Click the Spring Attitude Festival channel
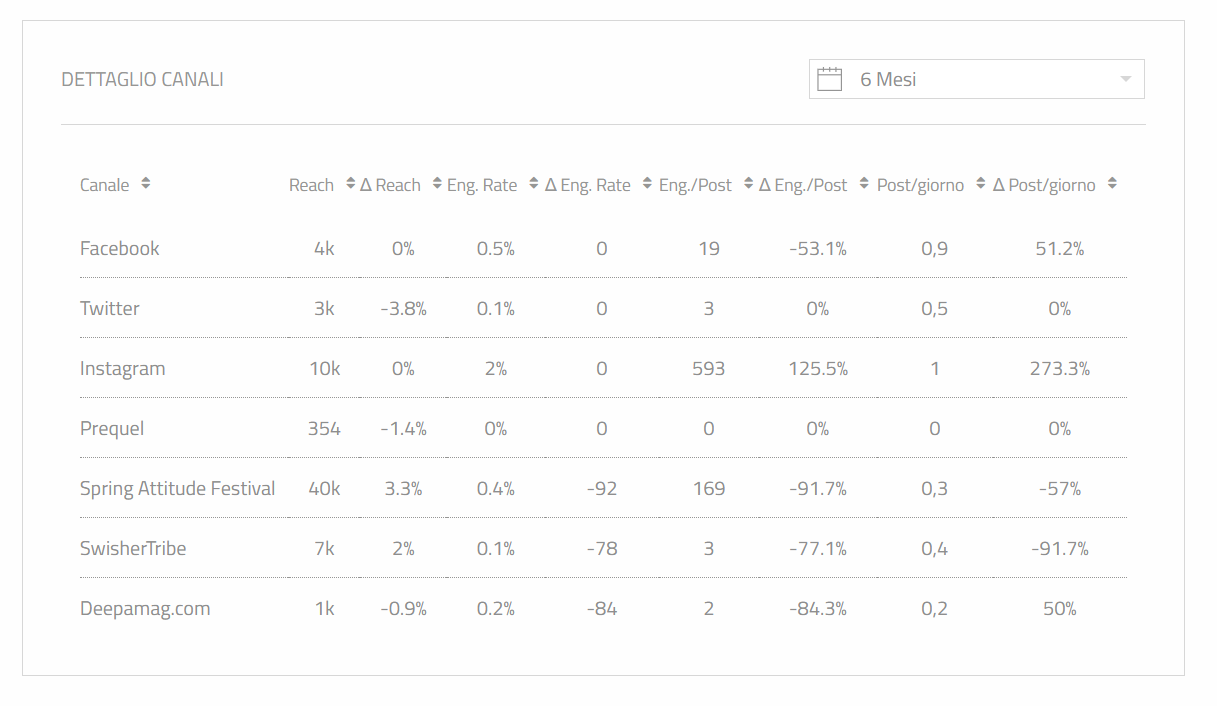This screenshot has width=1217, height=706. pyautogui.click(x=177, y=489)
